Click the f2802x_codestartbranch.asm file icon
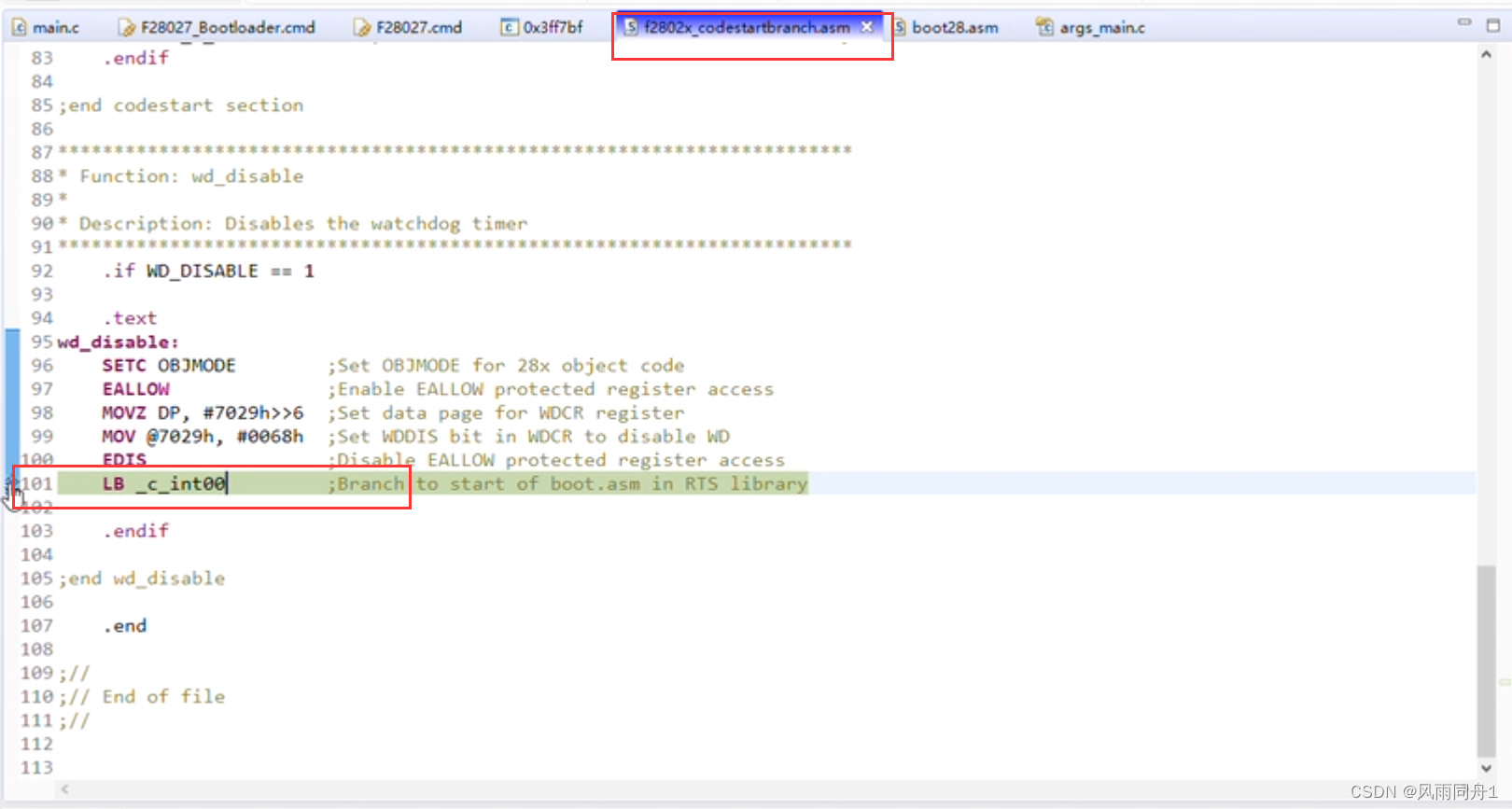Screen dimensions: 1512x809 [632, 27]
